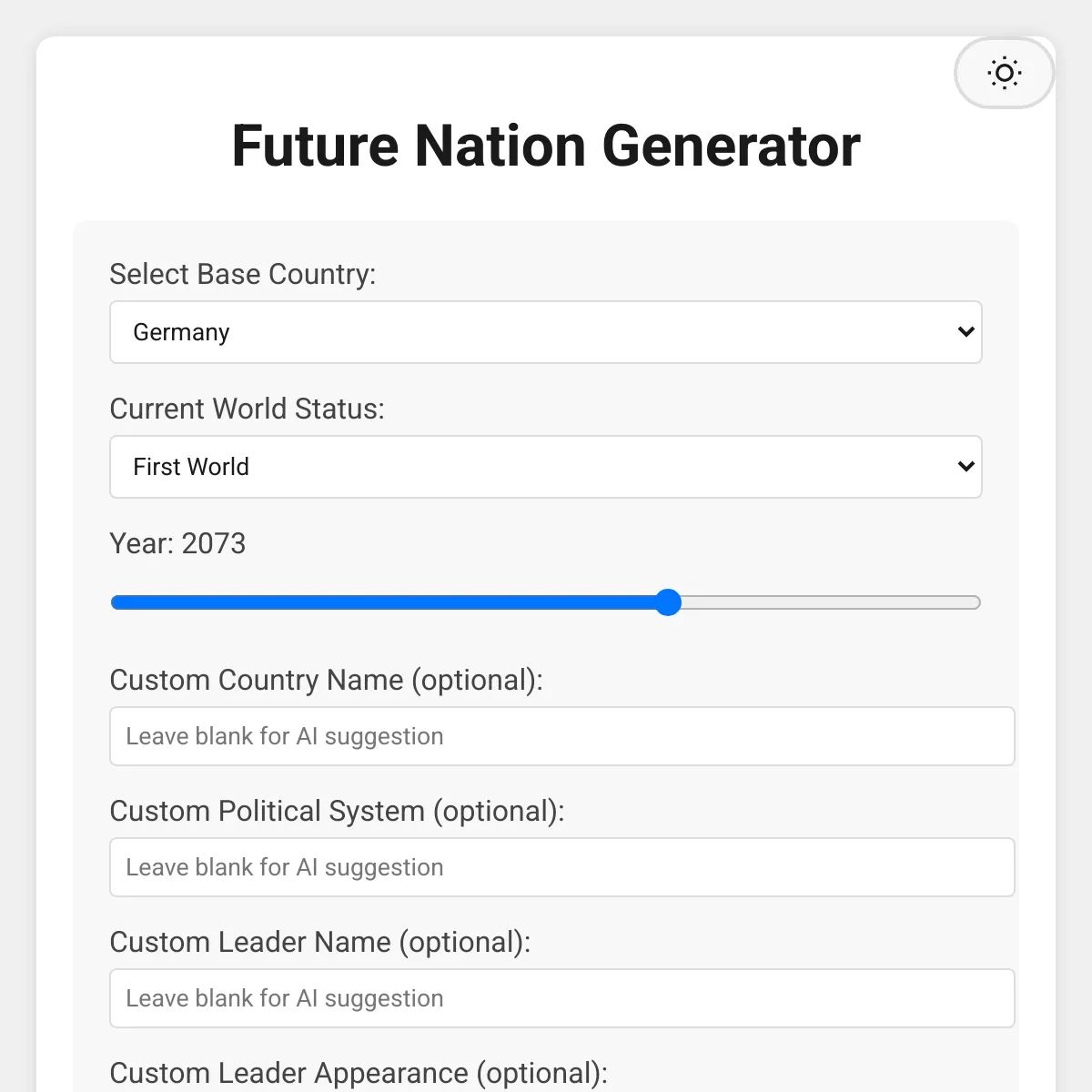Click the Custom Leader Name (optional) label

point(319,942)
